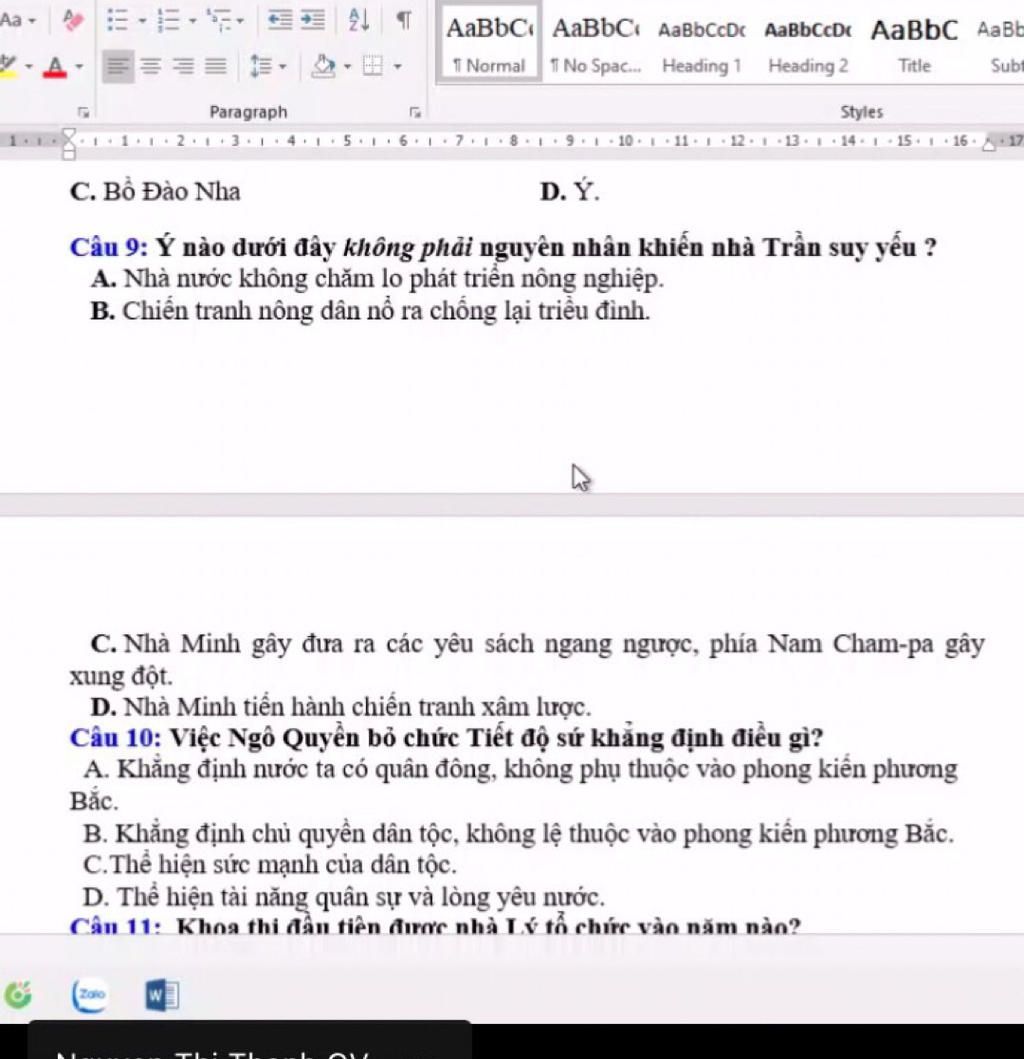Viewport: 1024px width, 1059px height.
Task: Click answer 'D. Thể hiện tài năng quân sự'
Action: 344,898
